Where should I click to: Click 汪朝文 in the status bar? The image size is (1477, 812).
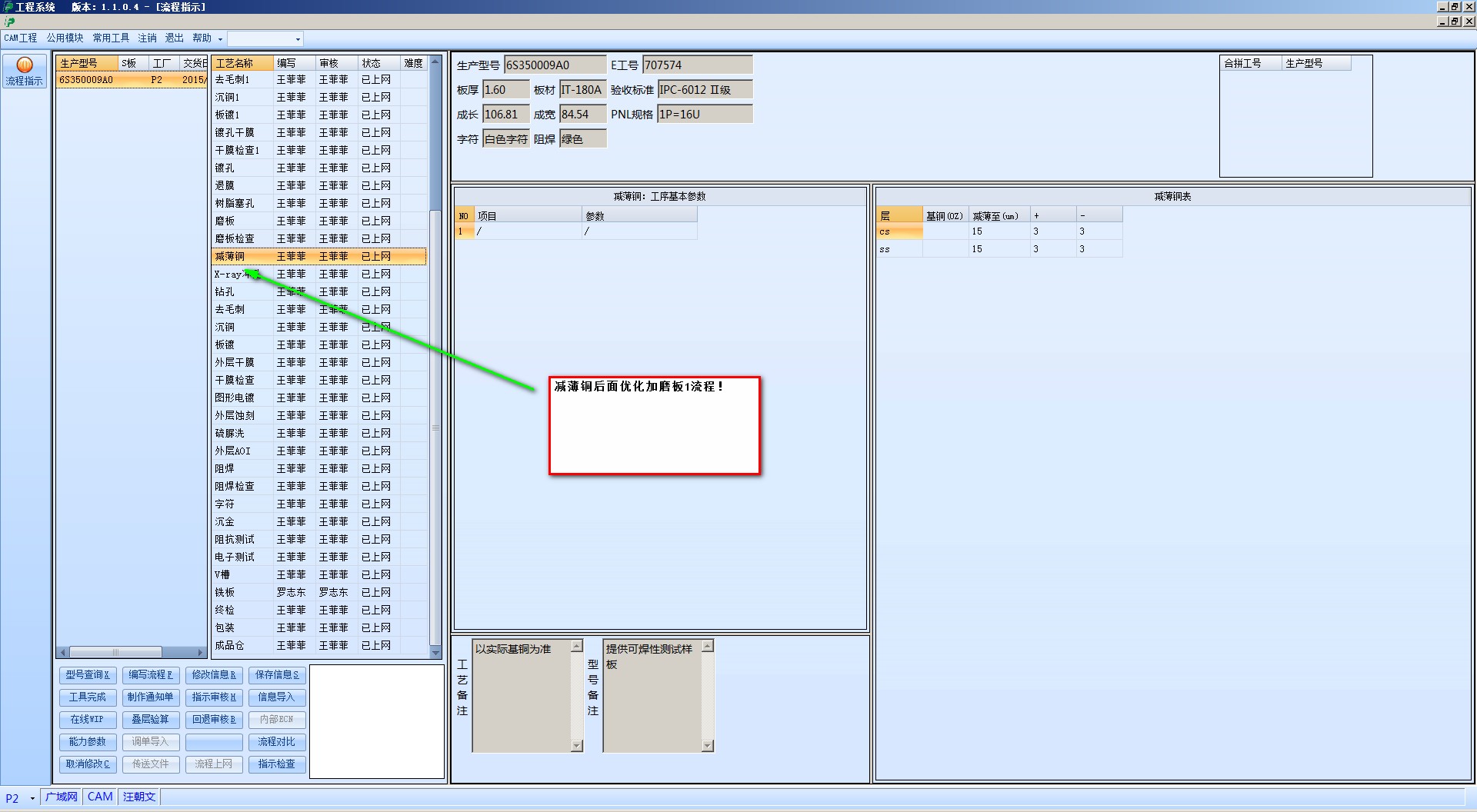click(x=139, y=797)
